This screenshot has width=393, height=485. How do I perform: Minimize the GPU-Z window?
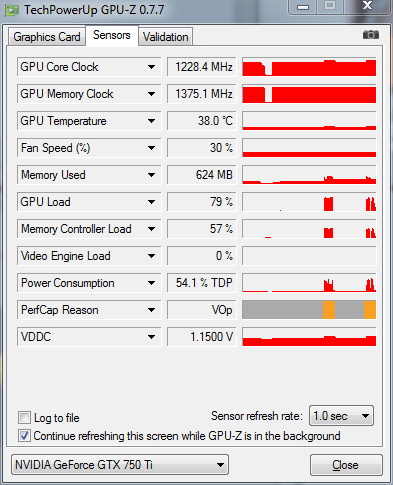tap(303, 6)
